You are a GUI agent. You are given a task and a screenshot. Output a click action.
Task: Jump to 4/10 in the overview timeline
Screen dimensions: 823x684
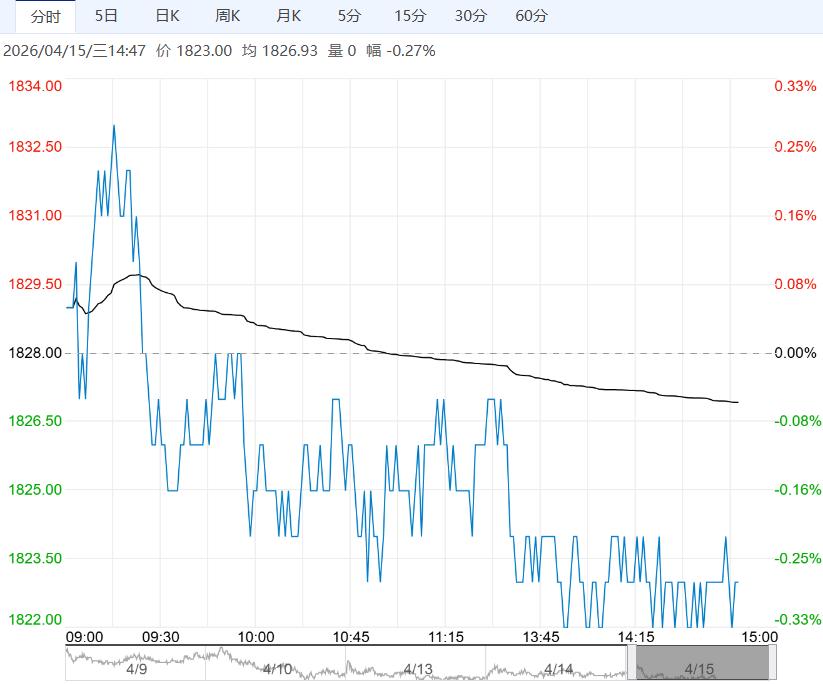(x=277, y=669)
